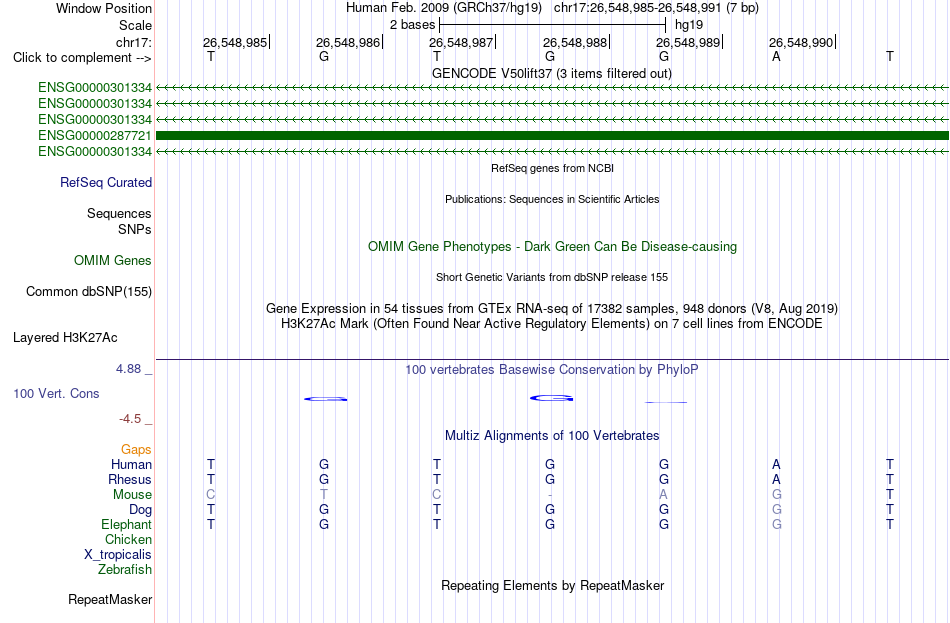Select the Mouse species label
The height and width of the screenshot is (623, 950).
132,495
